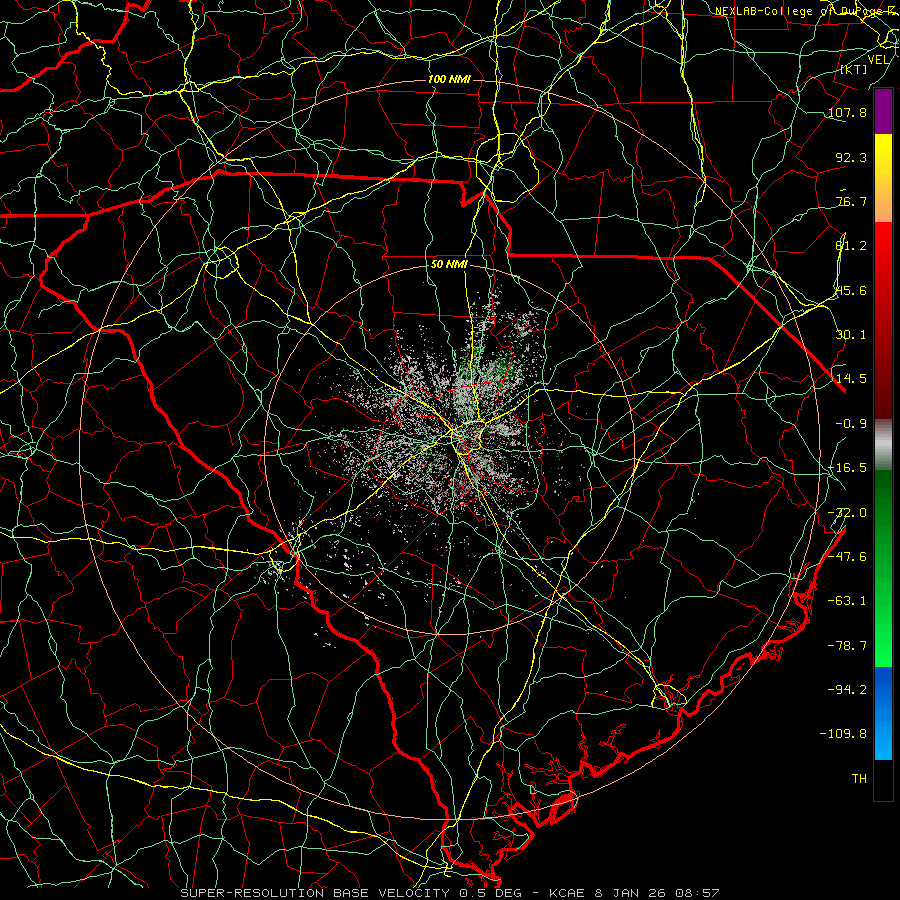Click the 30.1 value on the velocity scale

[851, 335]
